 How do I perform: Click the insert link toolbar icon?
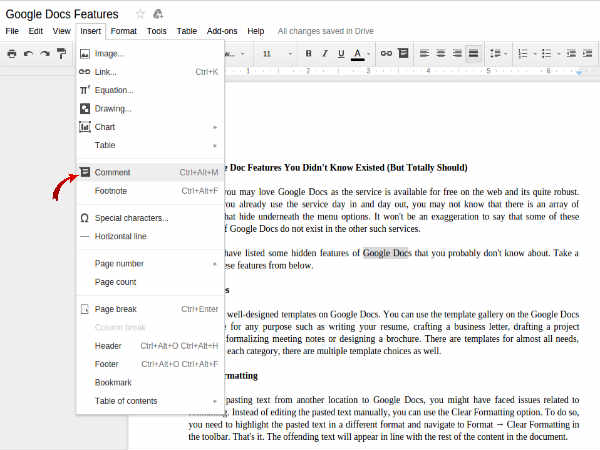coord(386,53)
